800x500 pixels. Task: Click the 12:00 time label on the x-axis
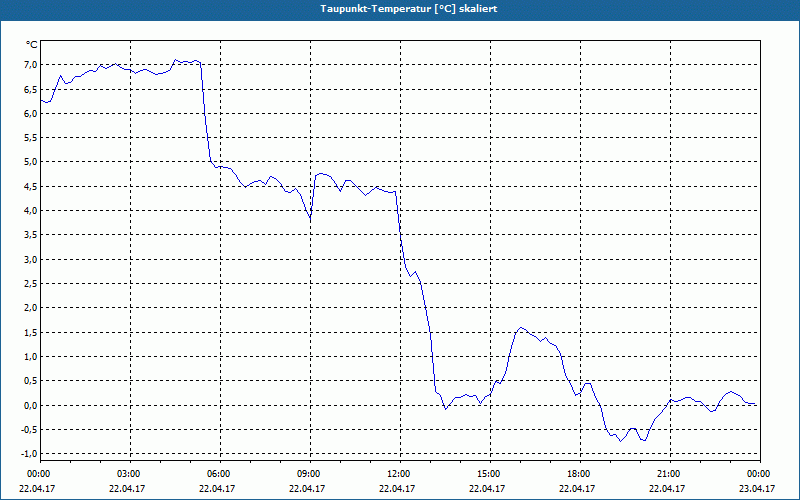[x=400, y=474]
